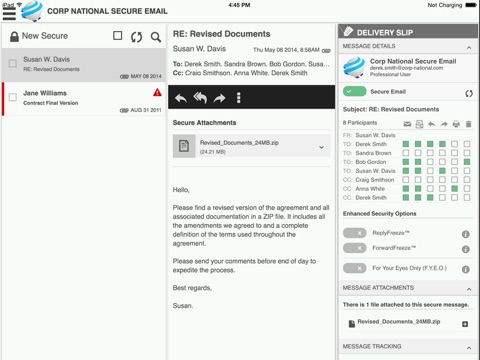Collapse the Message Attachments section
The image size is (480, 360).
tap(469, 289)
